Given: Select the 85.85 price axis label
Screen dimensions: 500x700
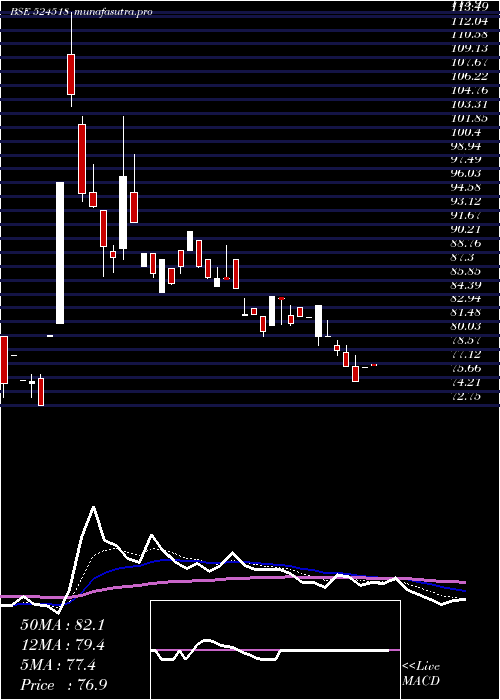Looking at the screenshot, I should pyautogui.click(x=467, y=271).
